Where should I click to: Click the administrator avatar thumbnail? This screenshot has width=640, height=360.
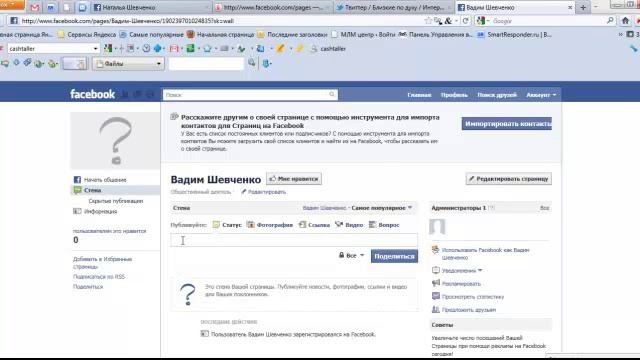click(437, 227)
